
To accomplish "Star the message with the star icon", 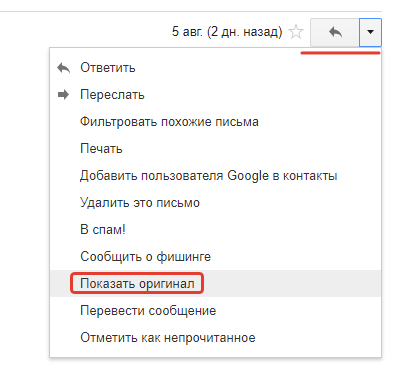I will coord(296,32).
